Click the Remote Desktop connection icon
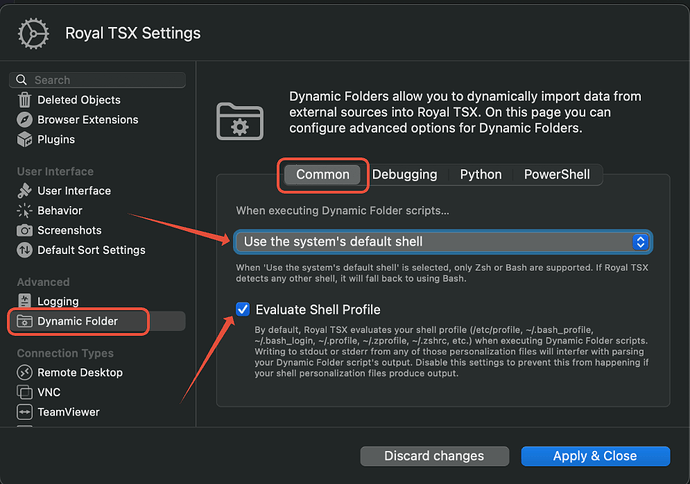This screenshot has width=690, height=484. tap(25, 373)
